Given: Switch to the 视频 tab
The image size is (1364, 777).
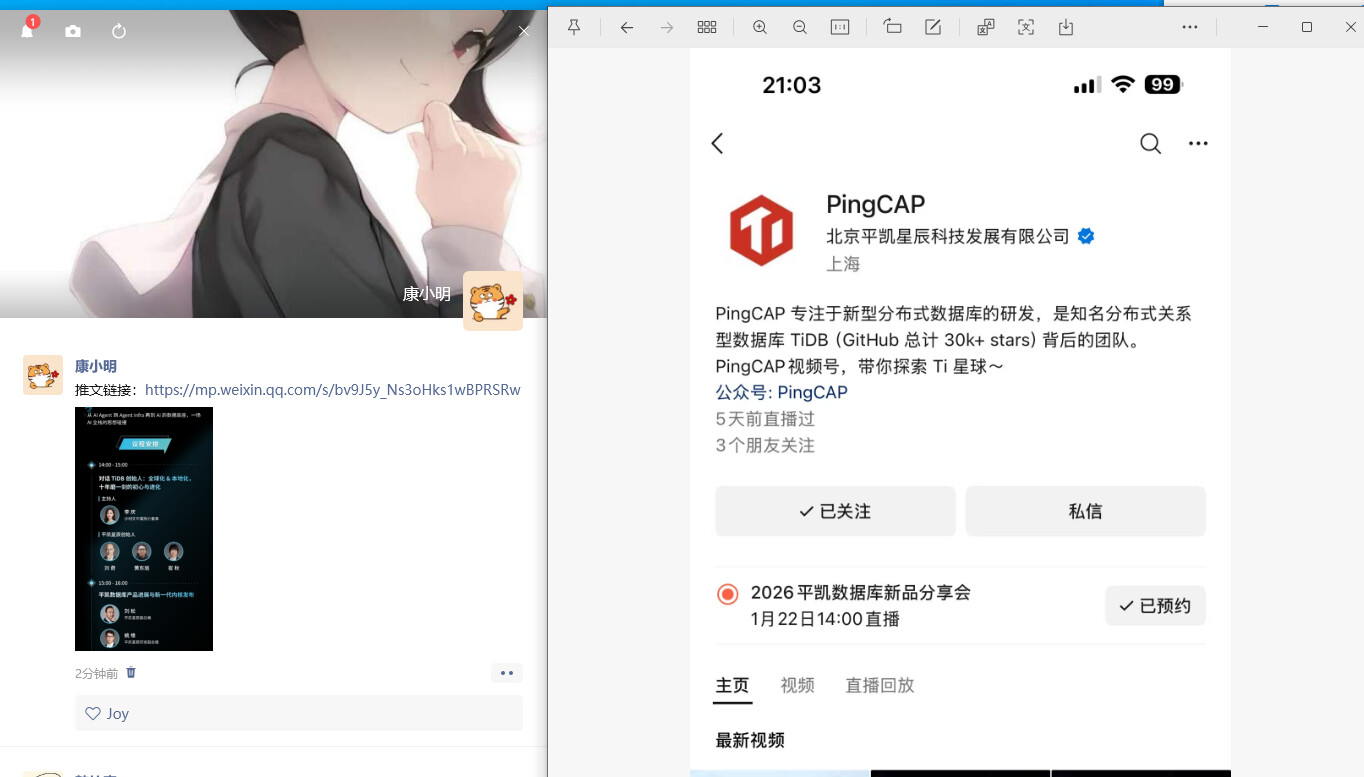Looking at the screenshot, I should (797, 685).
